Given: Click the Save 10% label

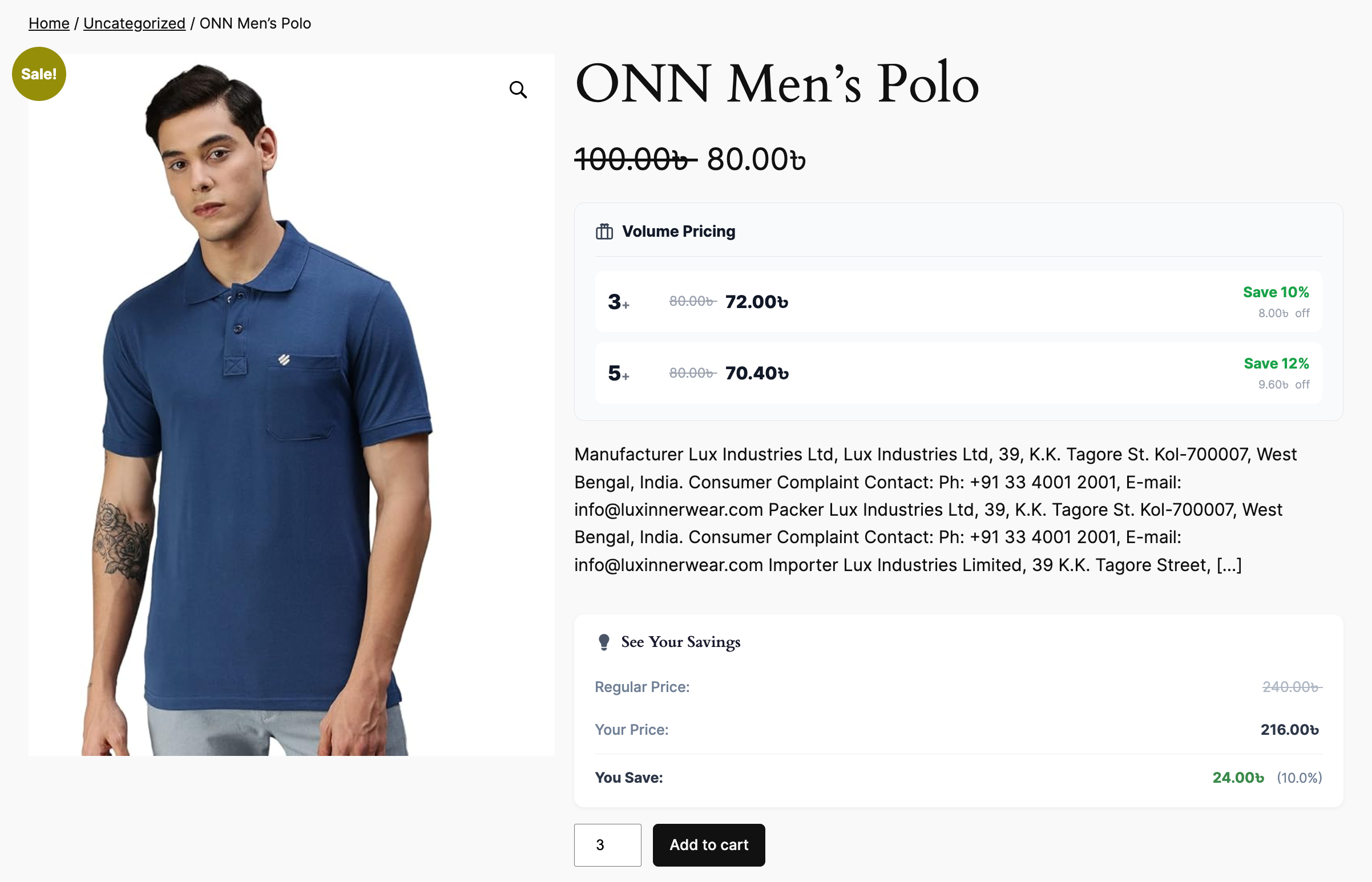Looking at the screenshot, I should click(1276, 292).
